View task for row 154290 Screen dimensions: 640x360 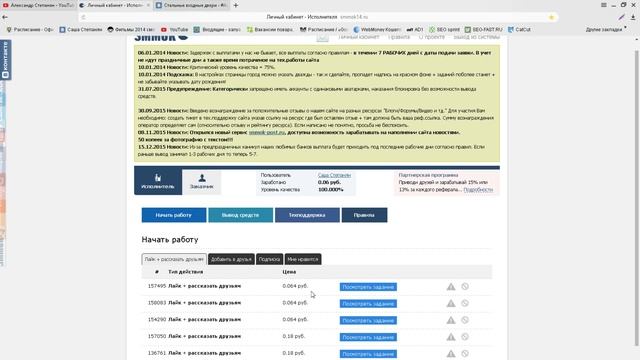pos(368,320)
